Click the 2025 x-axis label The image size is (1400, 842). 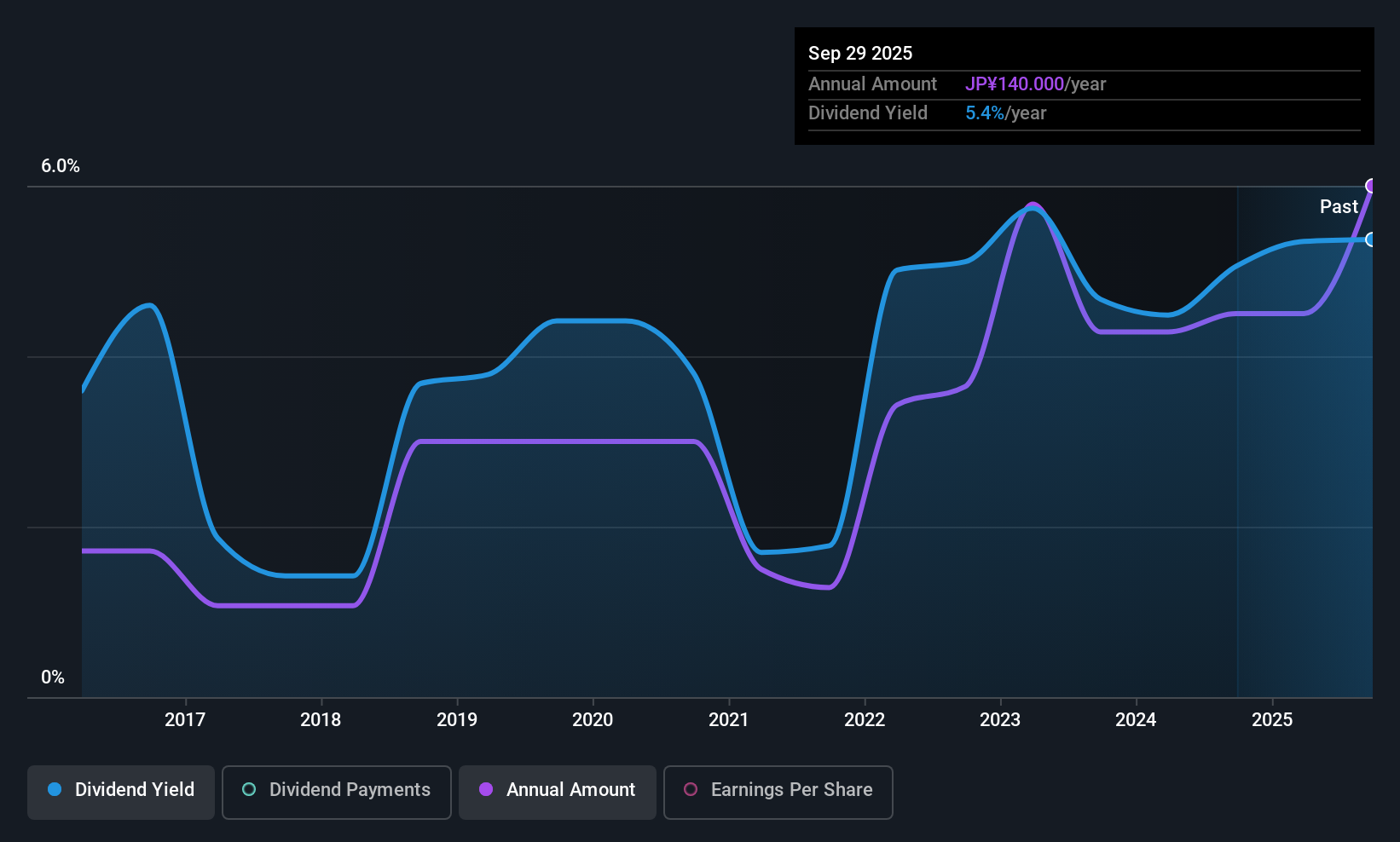coord(1272,720)
